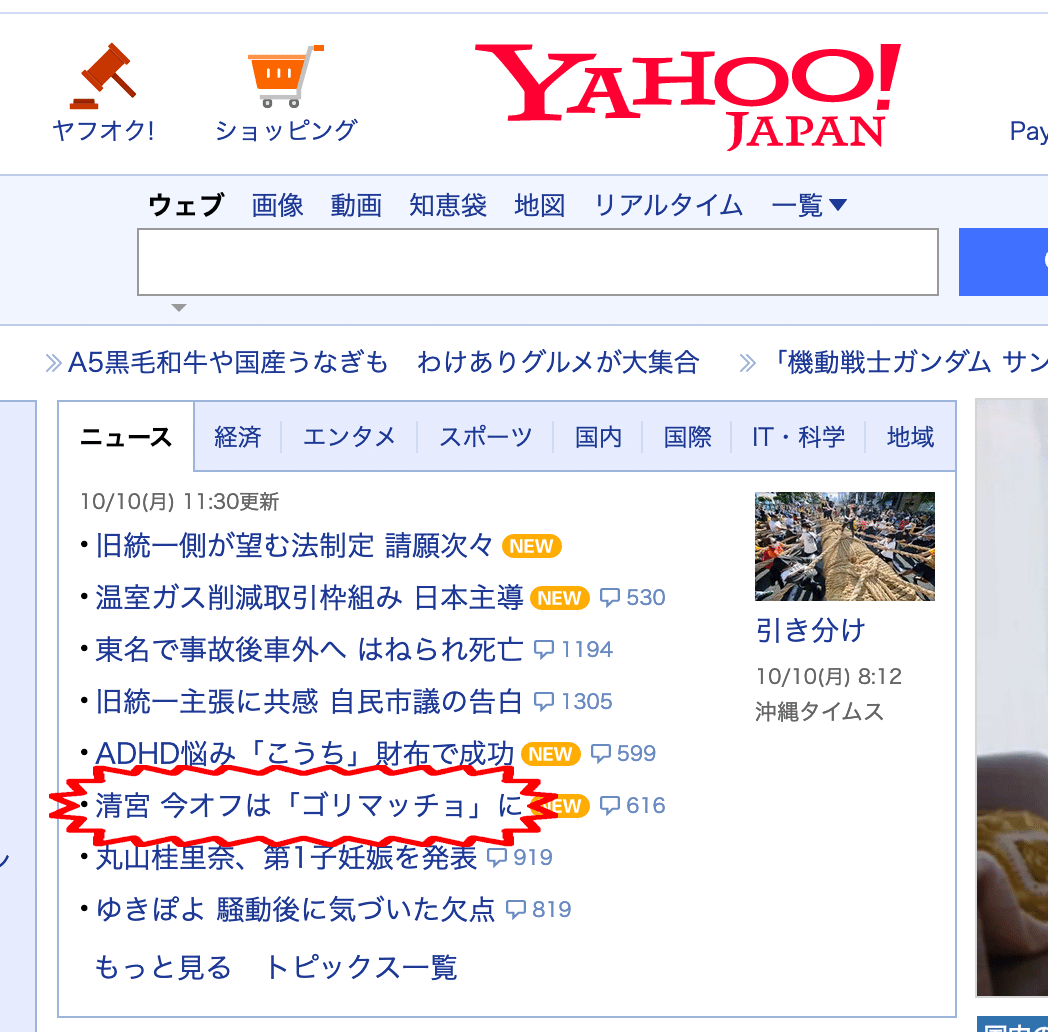Viewport: 1048px width, 1032px height.
Task: Open headline 清宮 今オフは「ゴリマッチョ」に
Action: pyautogui.click(x=309, y=805)
